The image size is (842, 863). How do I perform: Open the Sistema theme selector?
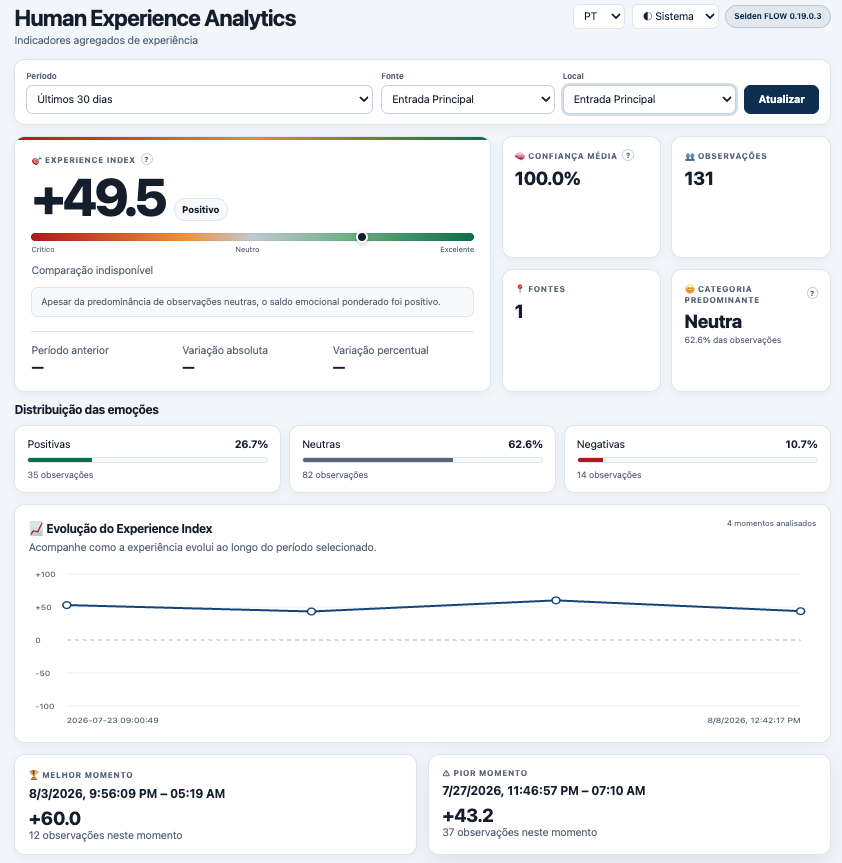click(x=675, y=17)
